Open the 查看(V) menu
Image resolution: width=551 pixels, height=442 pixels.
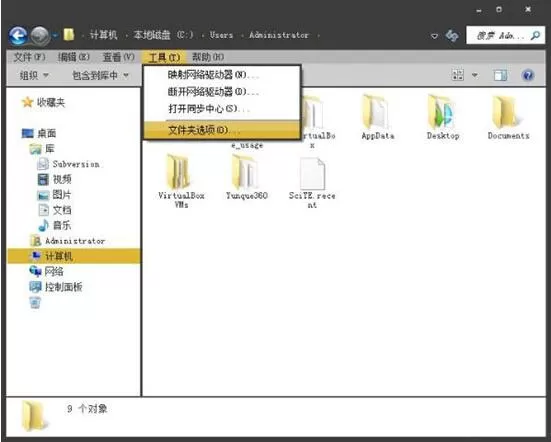click(118, 57)
